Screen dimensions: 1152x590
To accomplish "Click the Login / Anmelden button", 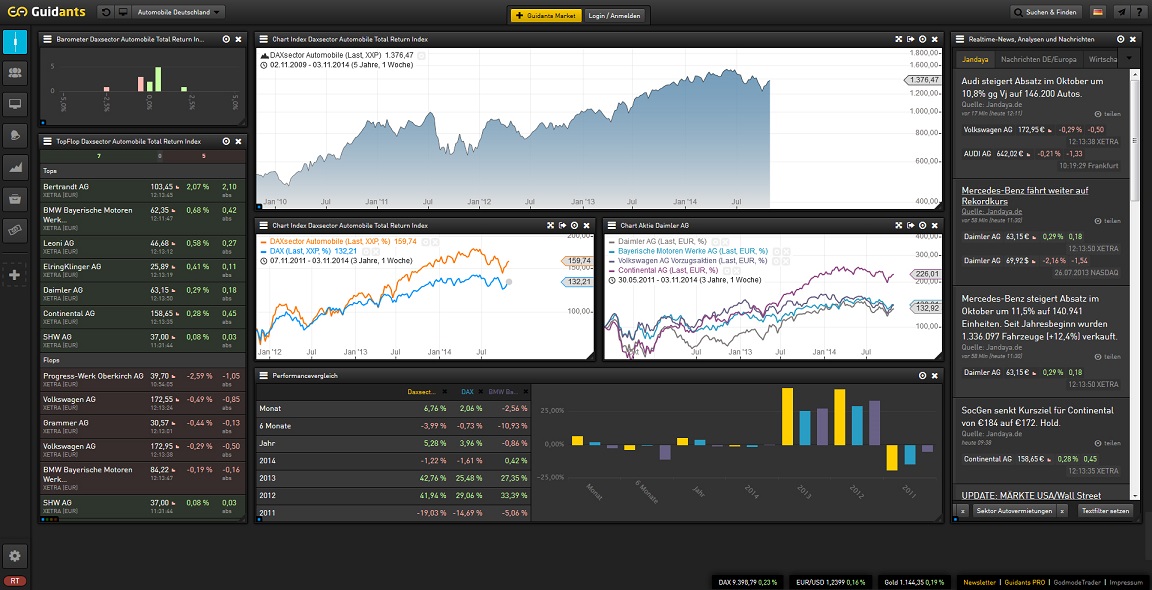I will click(x=614, y=15).
